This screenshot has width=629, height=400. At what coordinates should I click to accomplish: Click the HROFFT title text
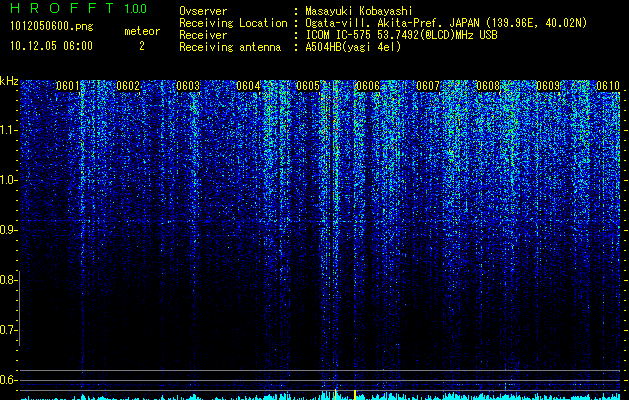tap(62, 8)
